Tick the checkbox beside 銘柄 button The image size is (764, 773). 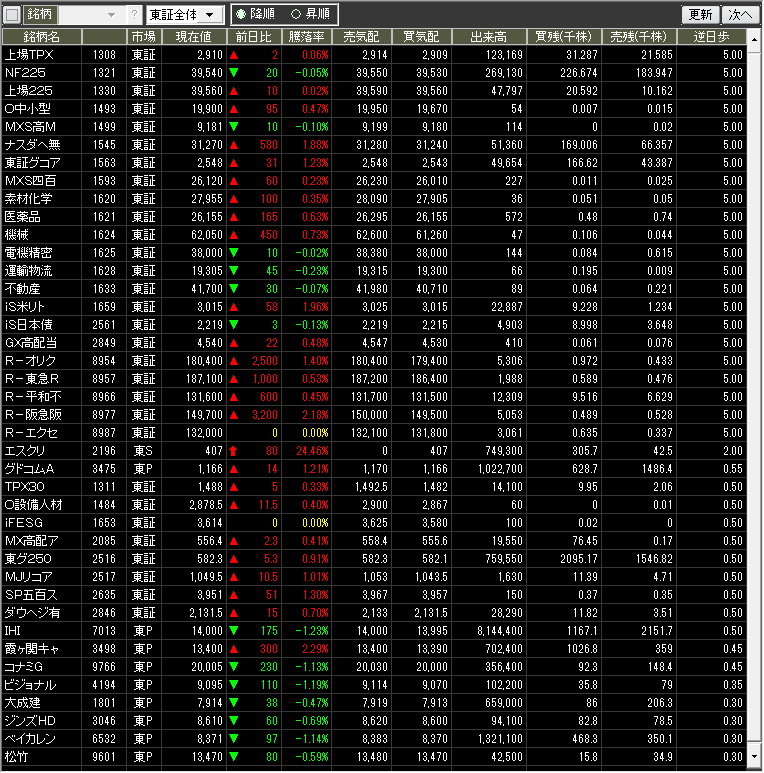(12, 15)
